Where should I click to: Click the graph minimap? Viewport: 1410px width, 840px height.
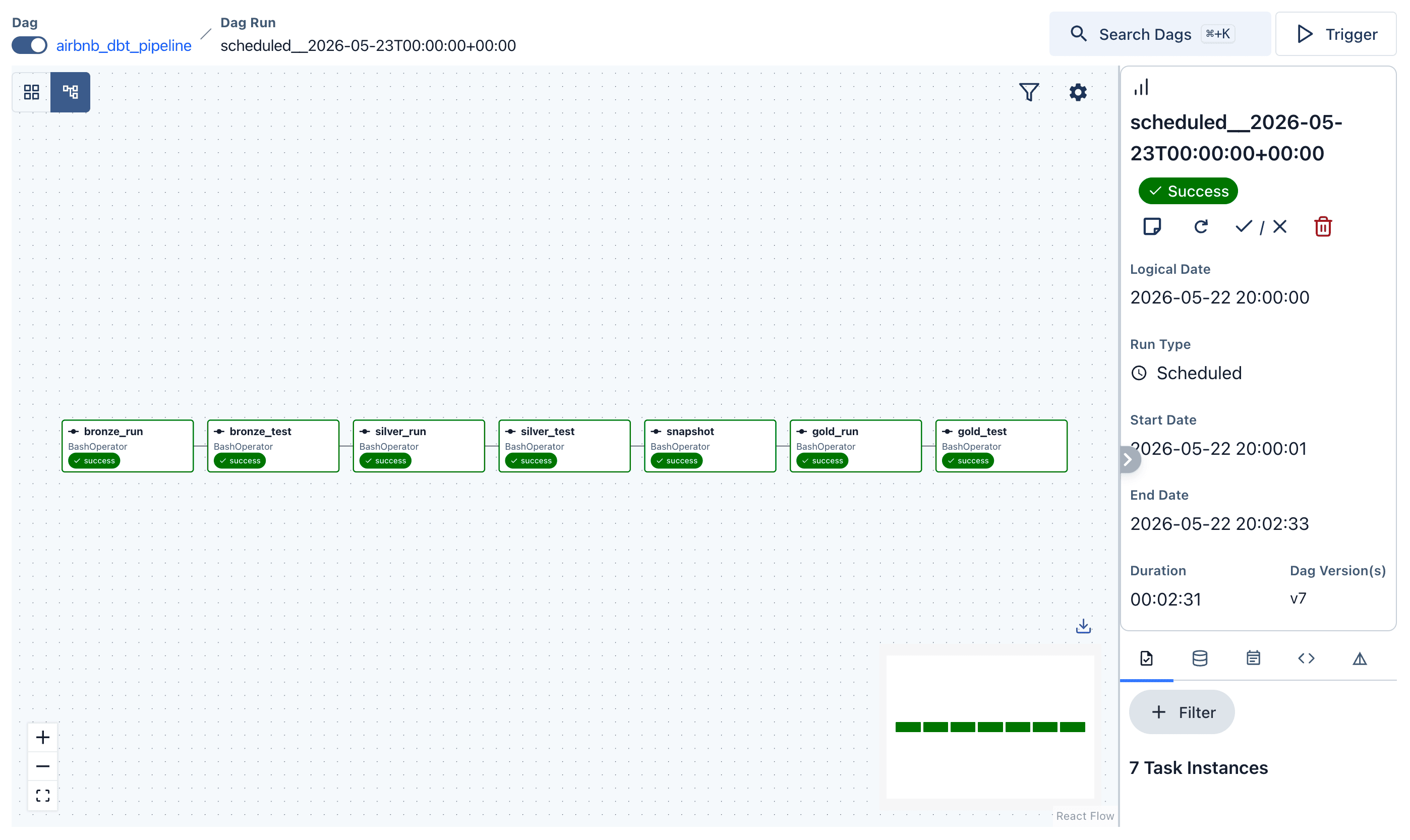click(x=990, y=728)
